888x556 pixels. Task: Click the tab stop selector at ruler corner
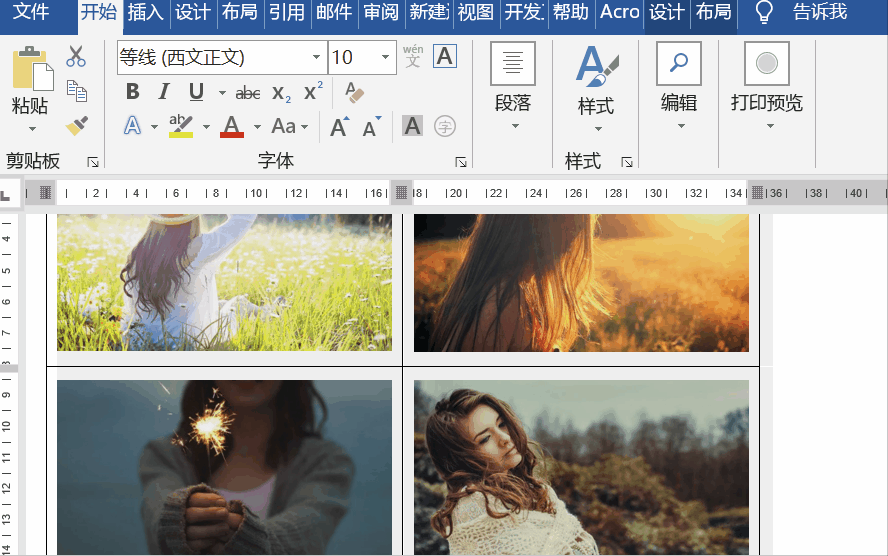tap(6, 196)
